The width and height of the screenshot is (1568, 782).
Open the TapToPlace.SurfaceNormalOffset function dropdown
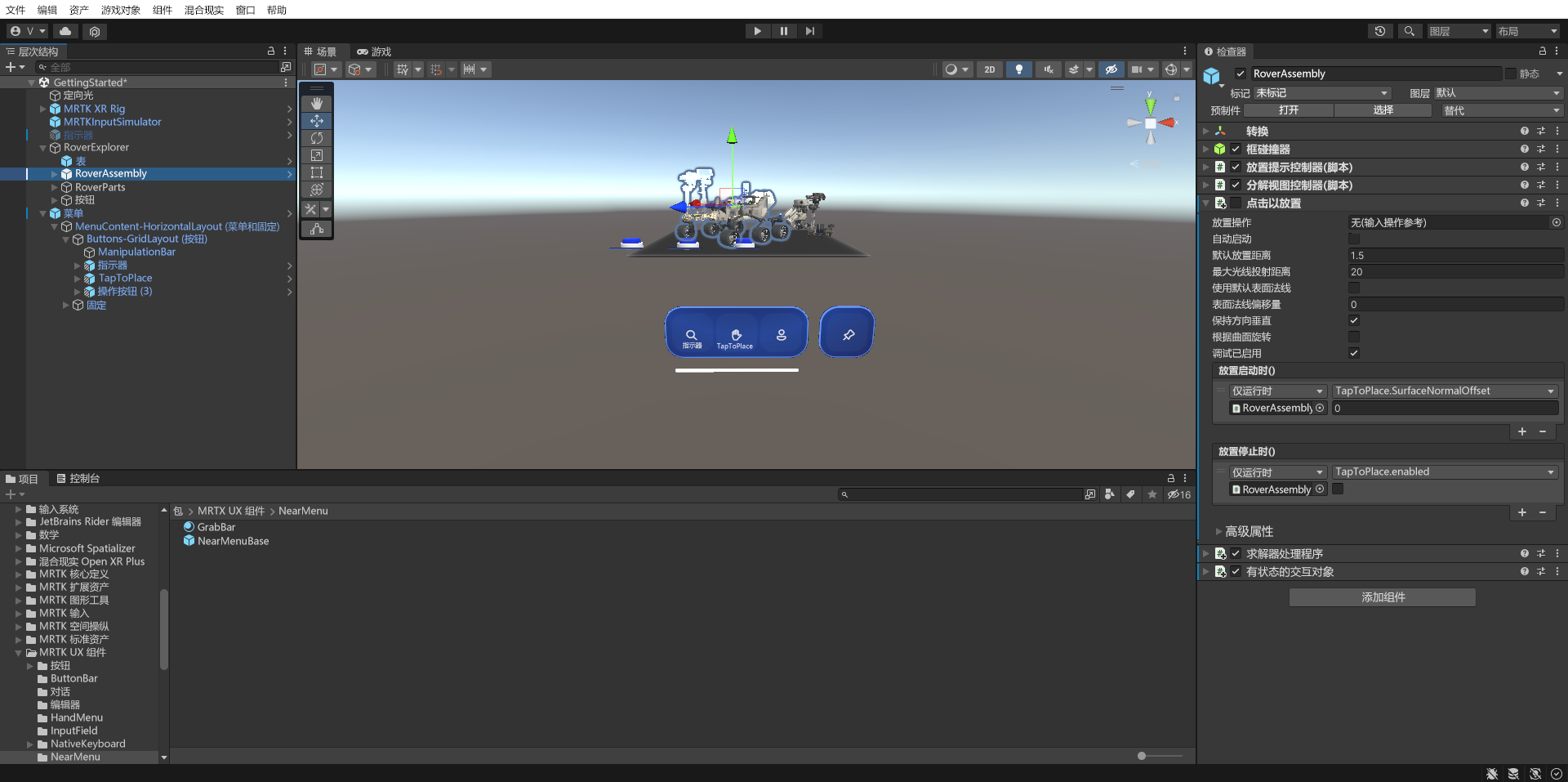click(1444, 391)
